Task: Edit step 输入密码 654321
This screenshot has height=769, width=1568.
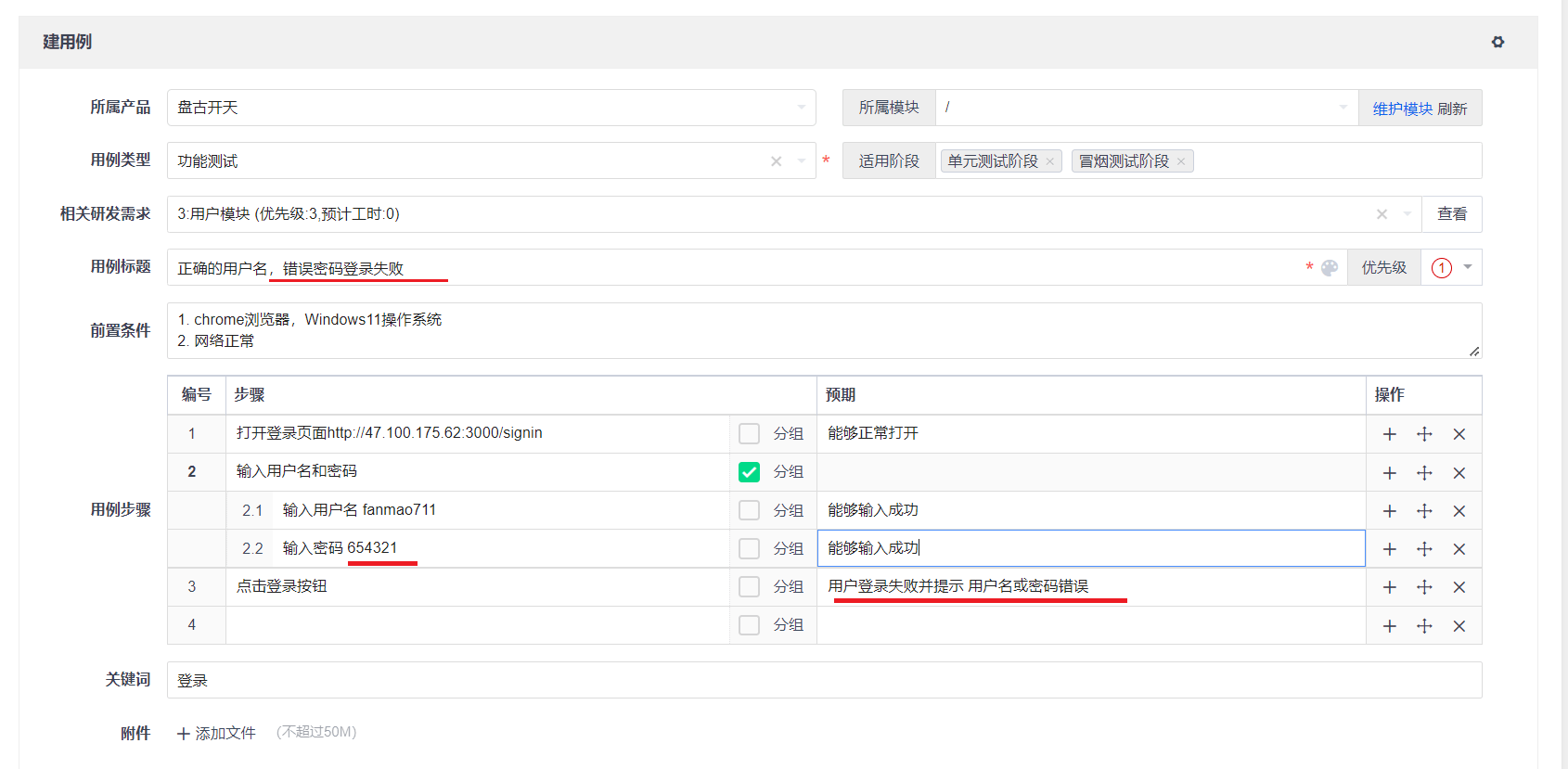Action: (x=500, y=548)
